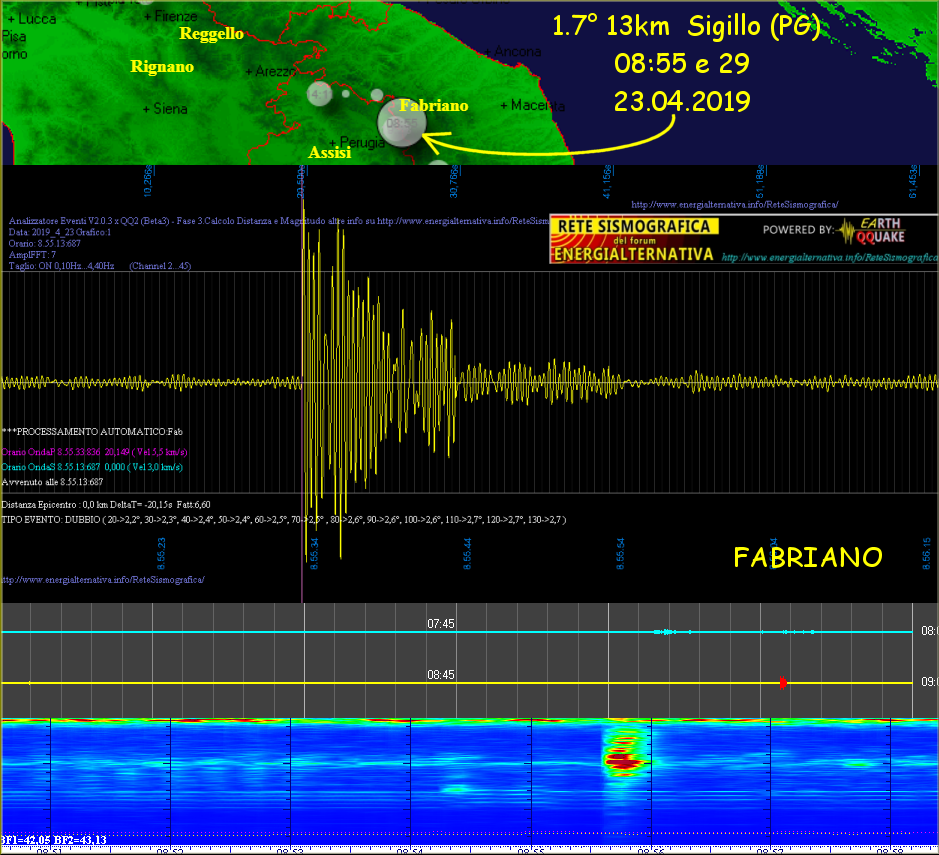Select the 'Data: 2019_4_23 Grafico:1' line
Screen dimensions: 939x855
coord(60,232)
